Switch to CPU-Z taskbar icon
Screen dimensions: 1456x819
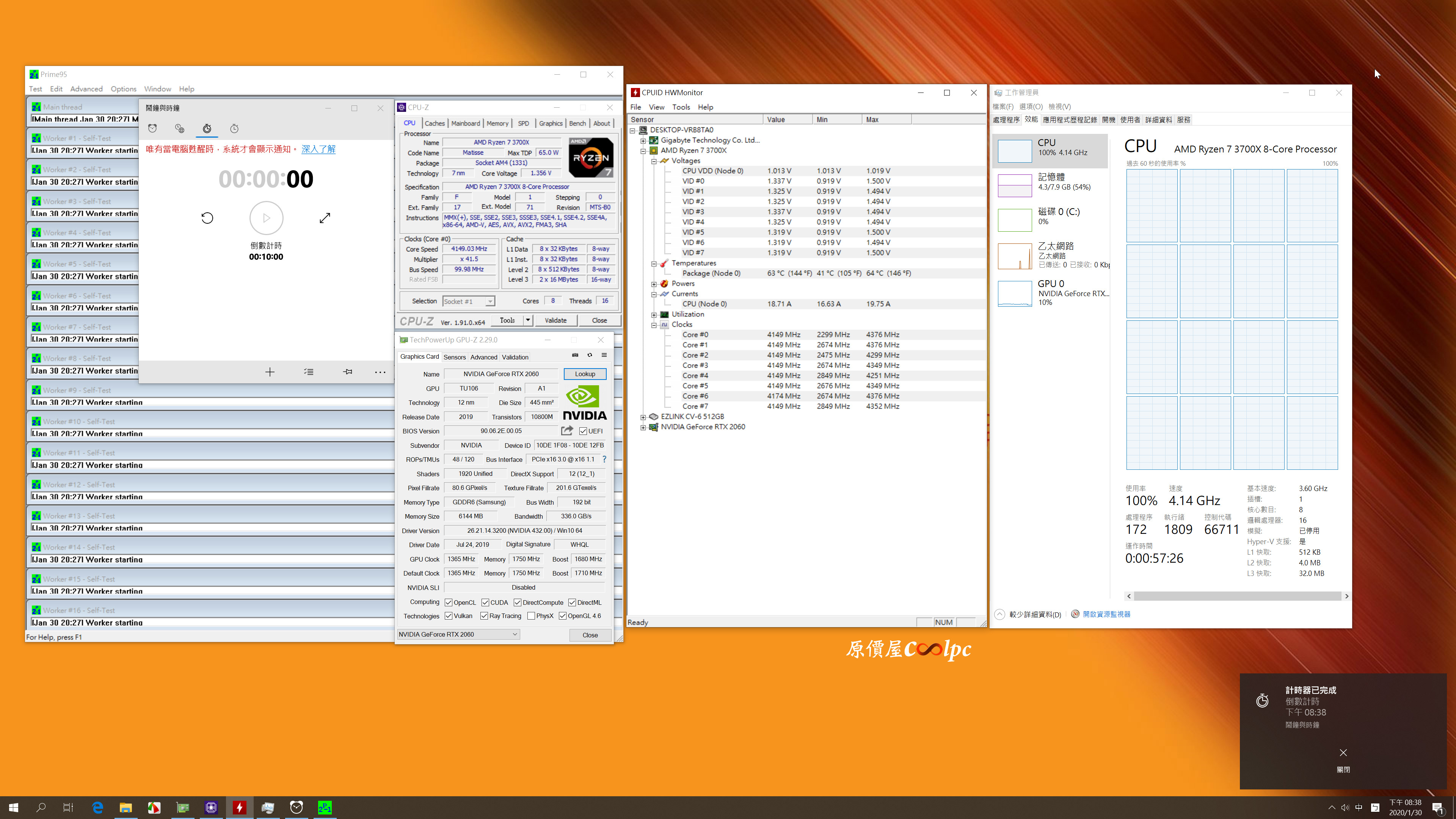(211, 808)
